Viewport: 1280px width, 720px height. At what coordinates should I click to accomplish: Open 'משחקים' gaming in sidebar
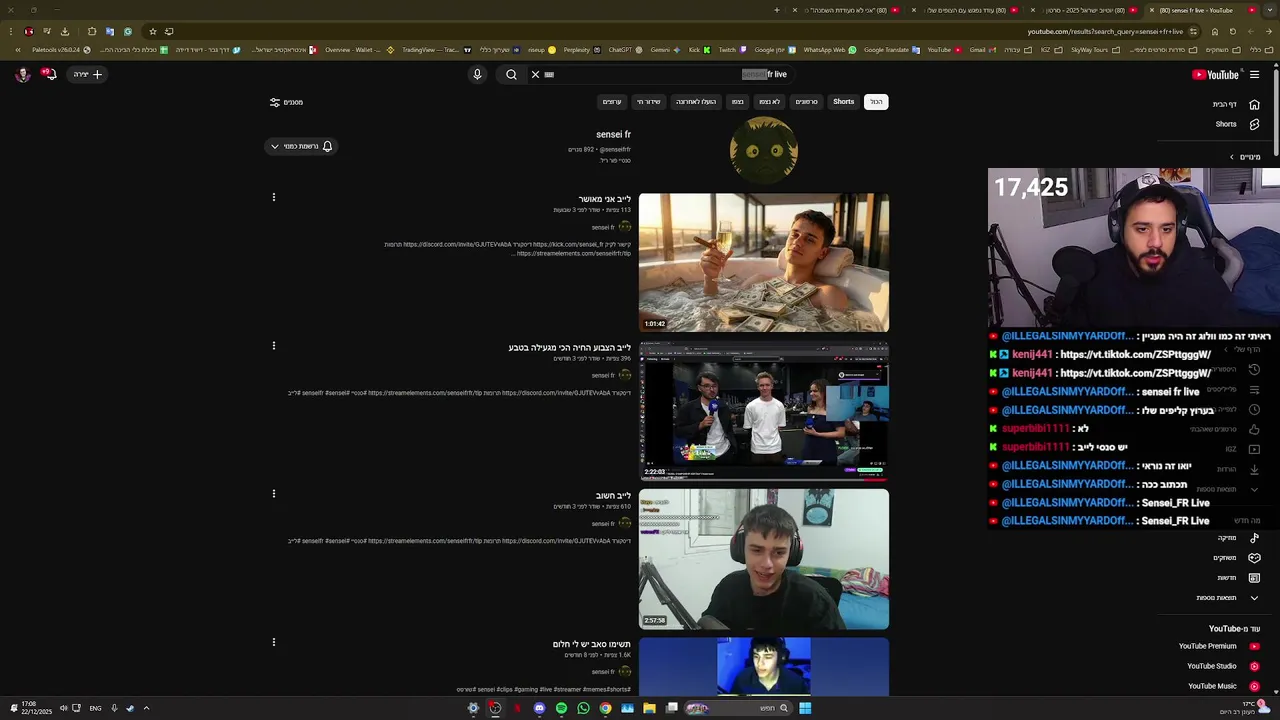1236,558
